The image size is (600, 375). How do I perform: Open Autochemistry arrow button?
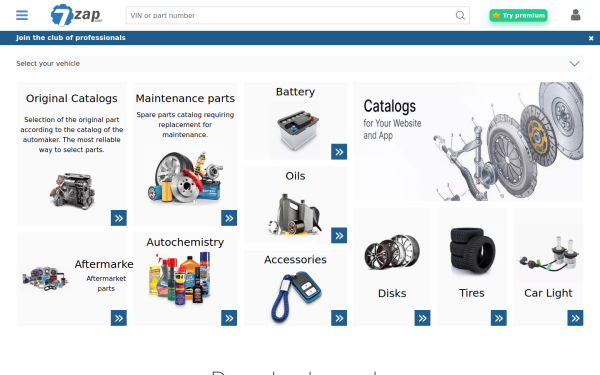(229, 318)
